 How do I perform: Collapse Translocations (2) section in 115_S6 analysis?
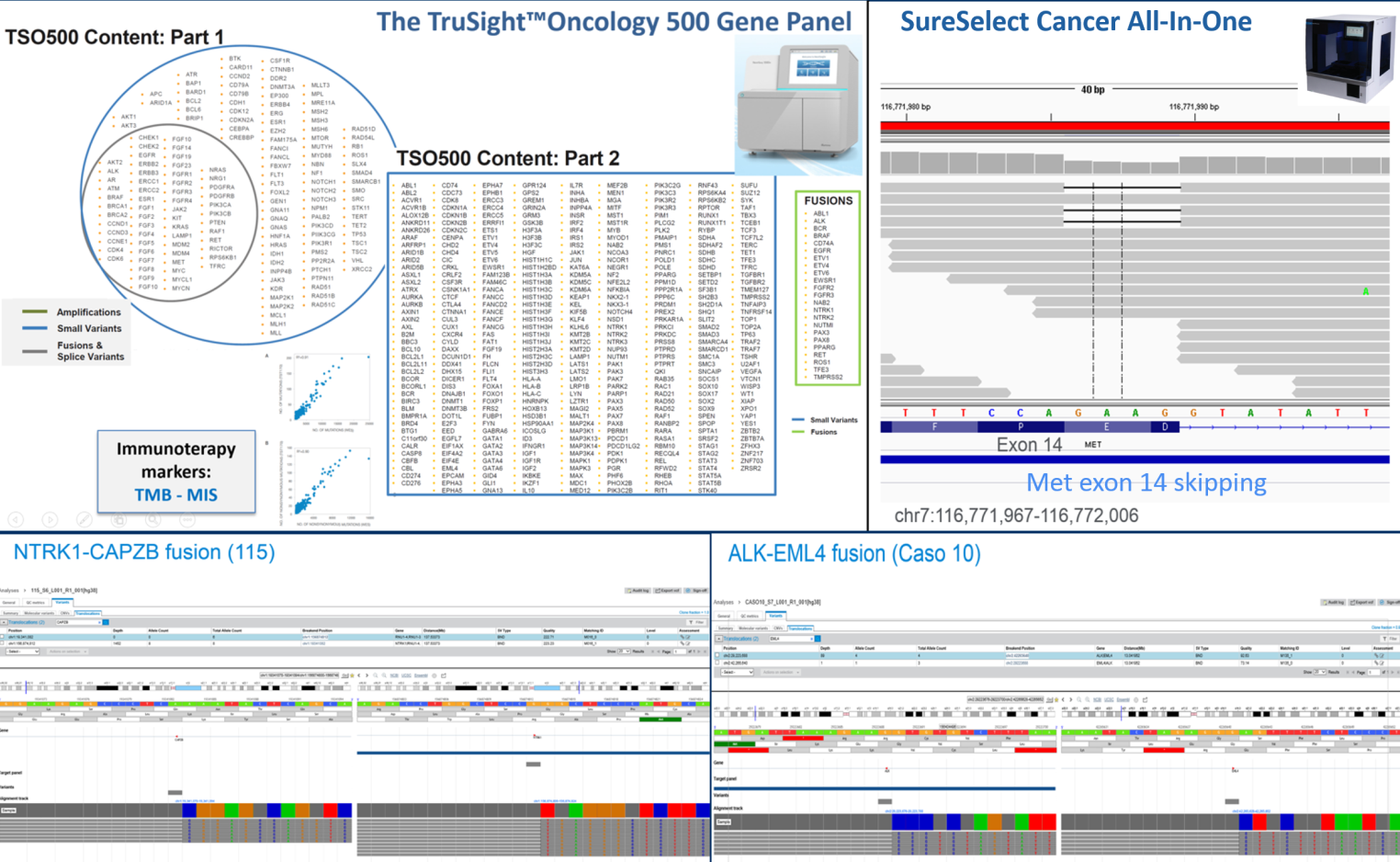point(4,622)
